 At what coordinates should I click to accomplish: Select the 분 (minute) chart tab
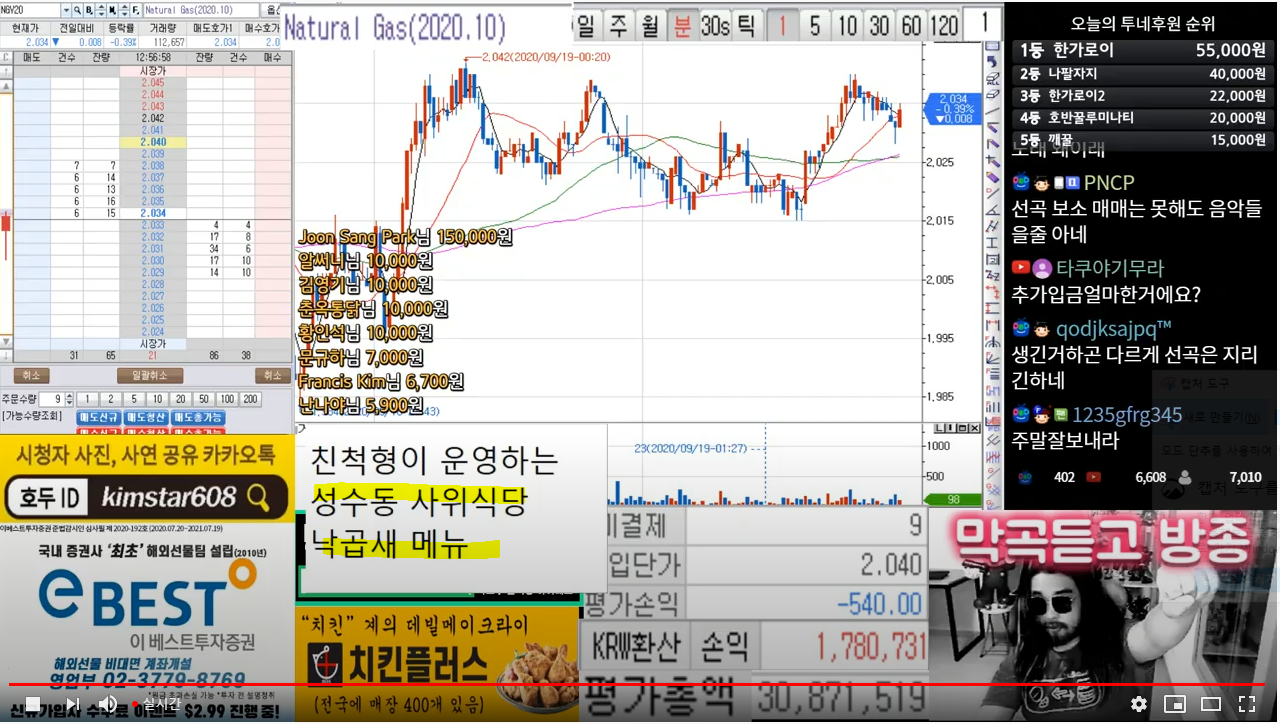click(682, 24)
